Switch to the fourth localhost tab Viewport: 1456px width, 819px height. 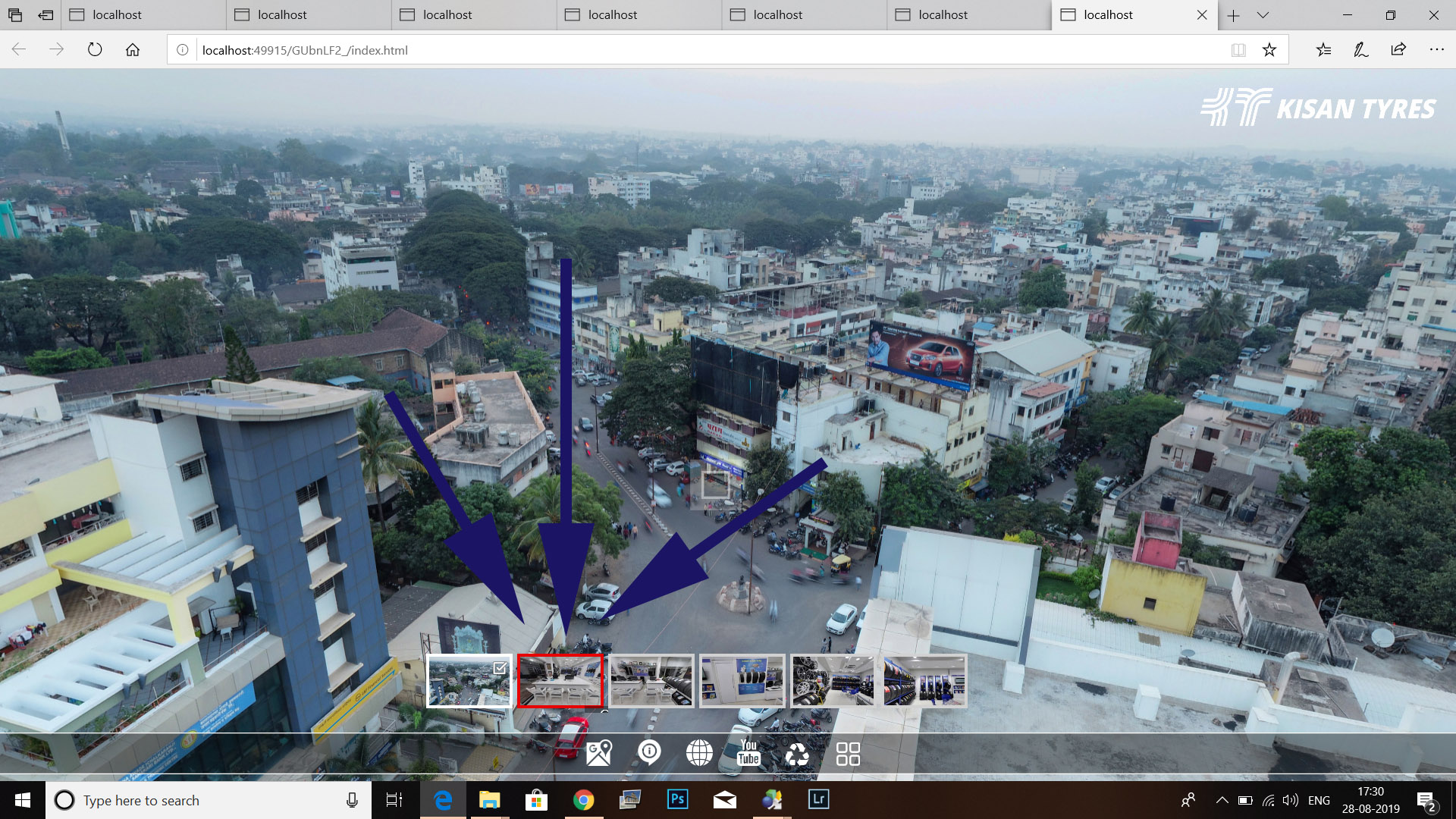coord(639,15)
